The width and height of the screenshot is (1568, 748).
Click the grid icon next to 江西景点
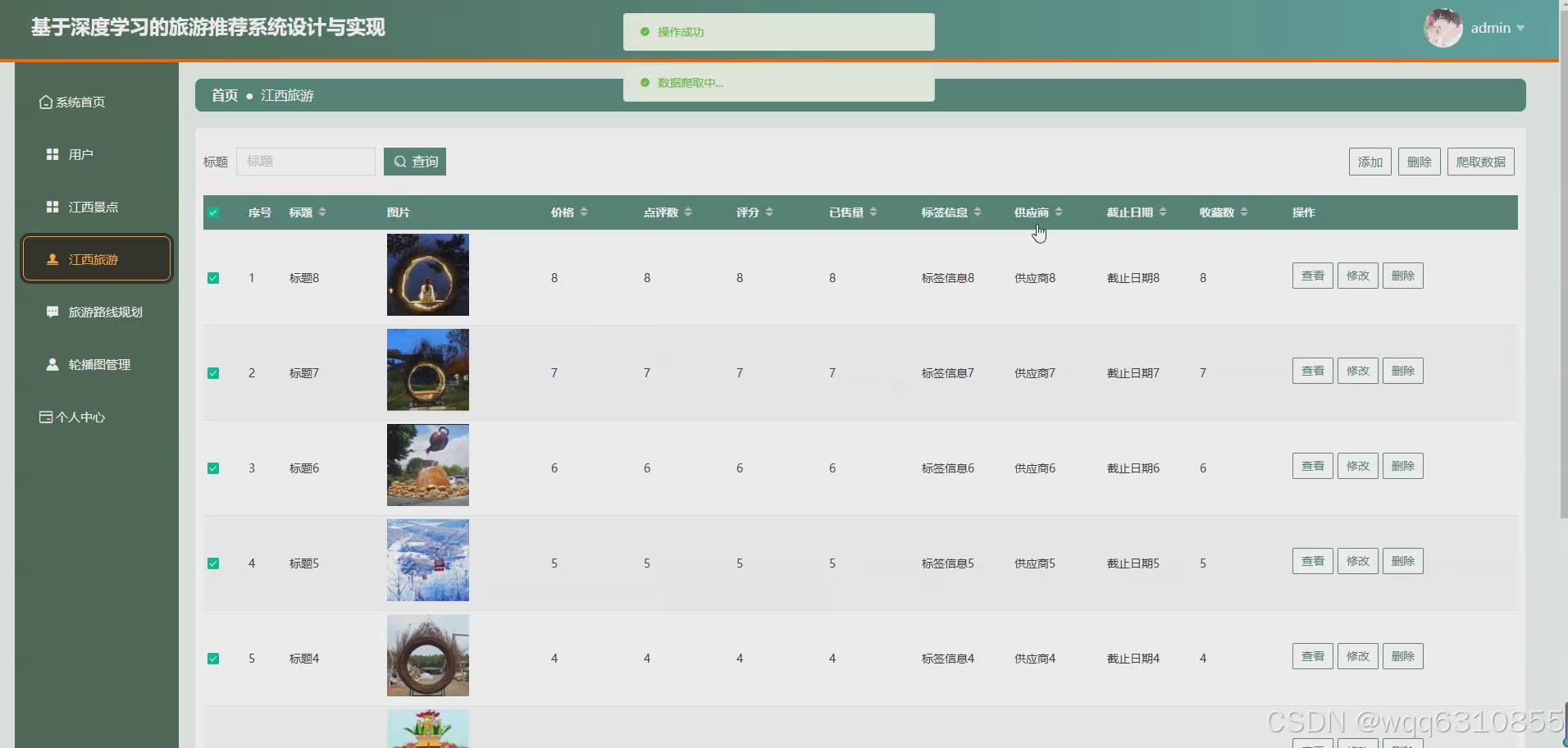click(x=52, y=207)
